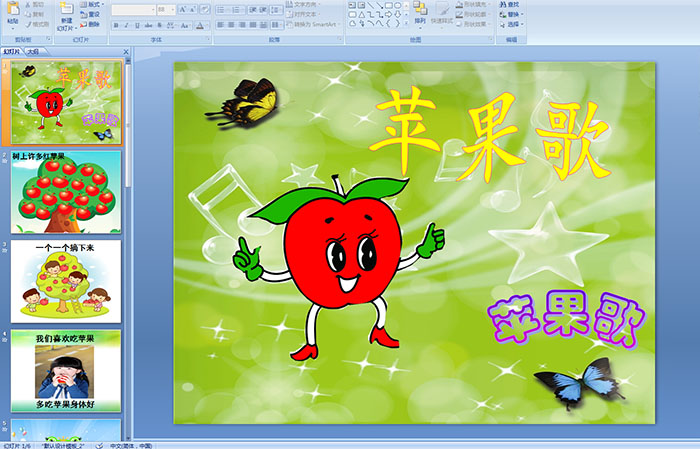Viewport: 700px width, 449px height.
Task: Open the Change Case (Aa) dropdown
Action: (x=185, y=25)
